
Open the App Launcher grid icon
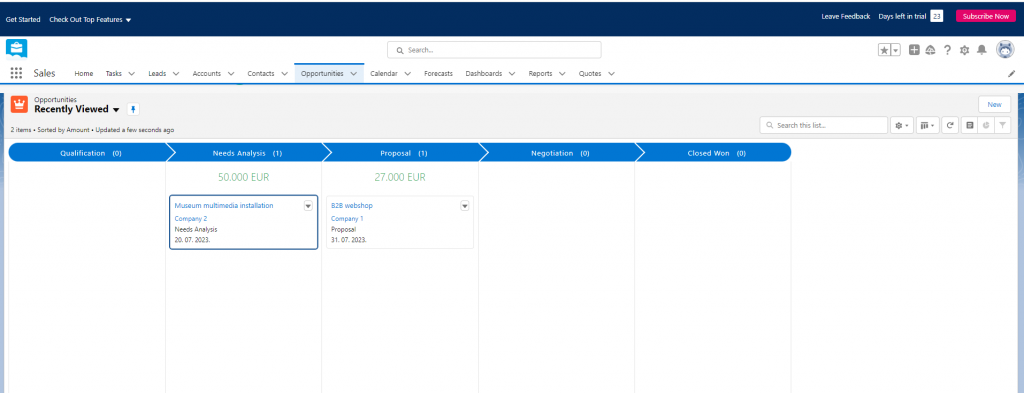click(x=16, y=73)
